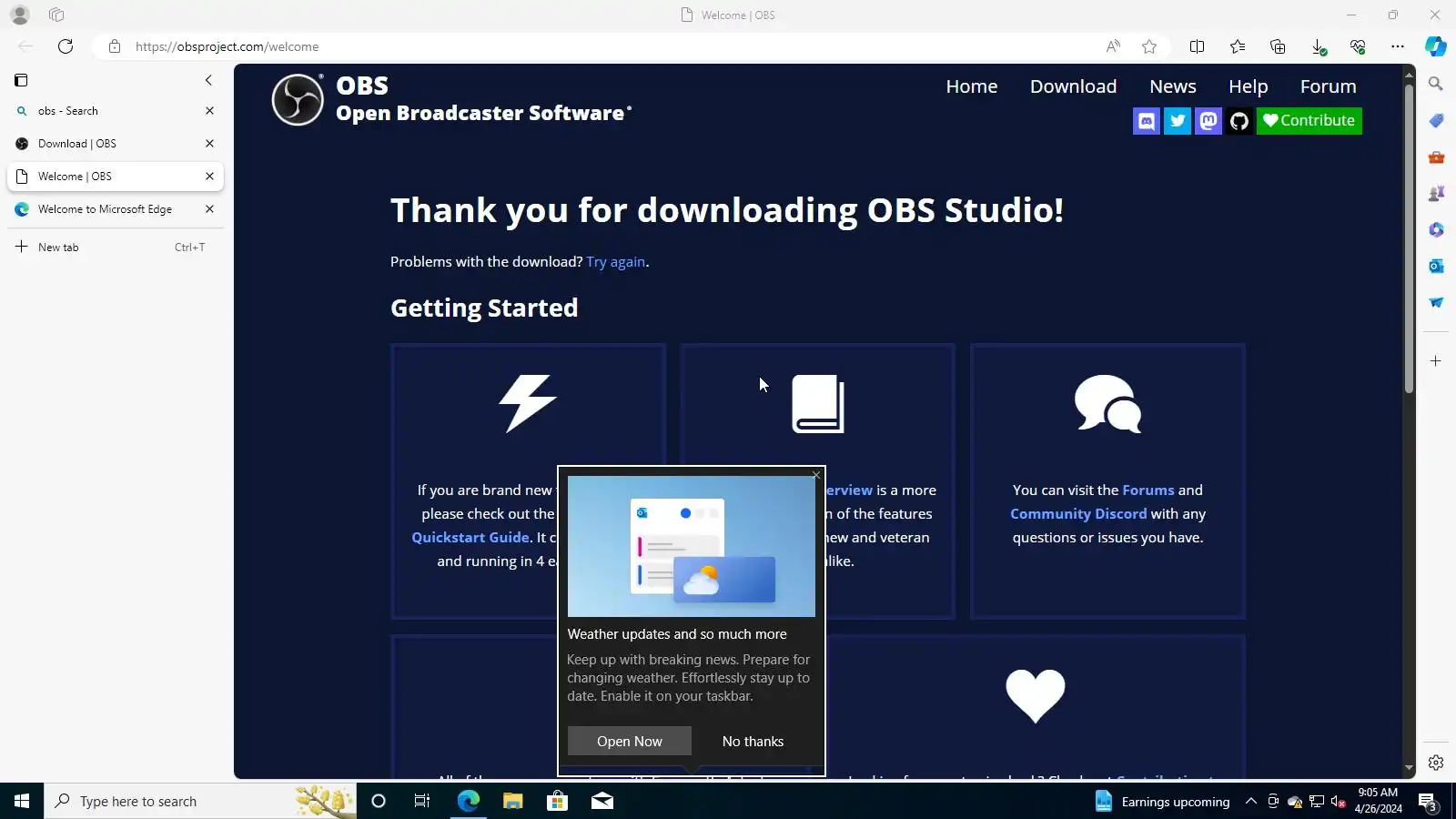Open a New tab
This screenshot has height=819, width=1456.
pyautogui.click(x=116, y=247)
